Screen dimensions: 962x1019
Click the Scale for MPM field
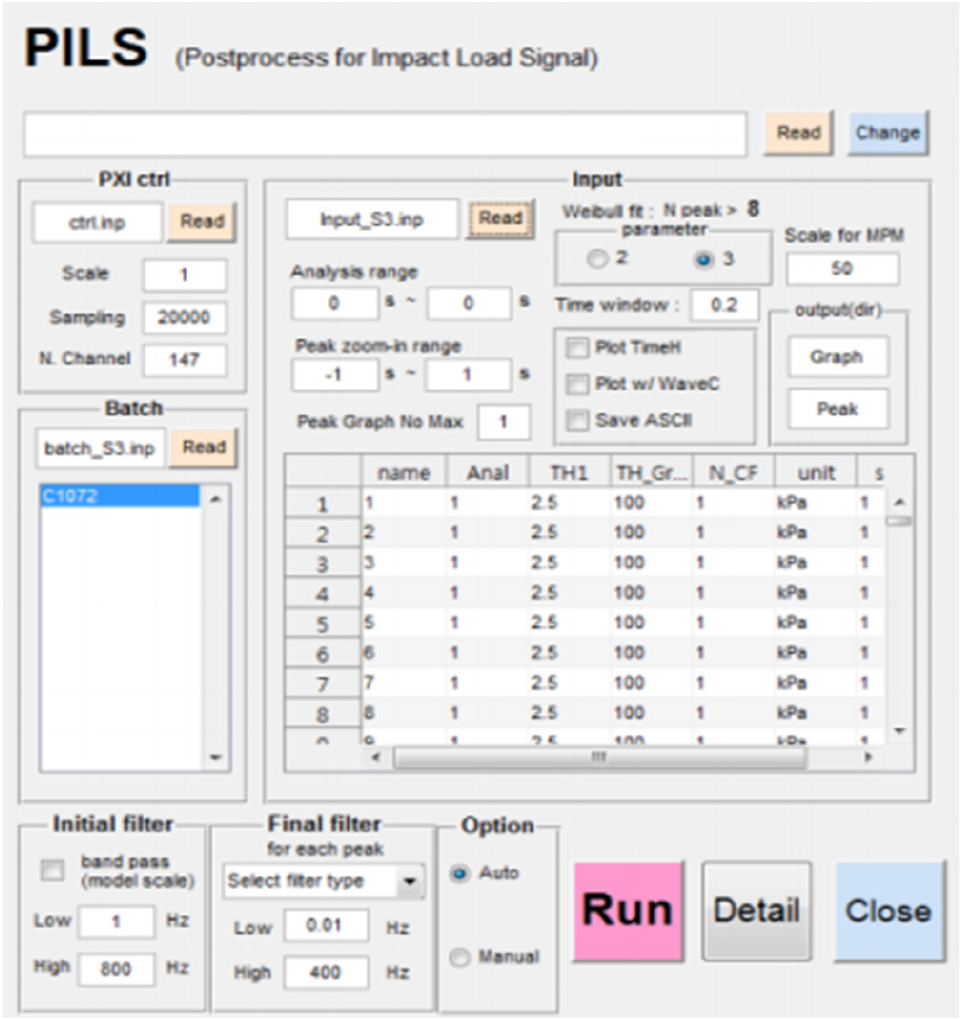pos(842,268)
